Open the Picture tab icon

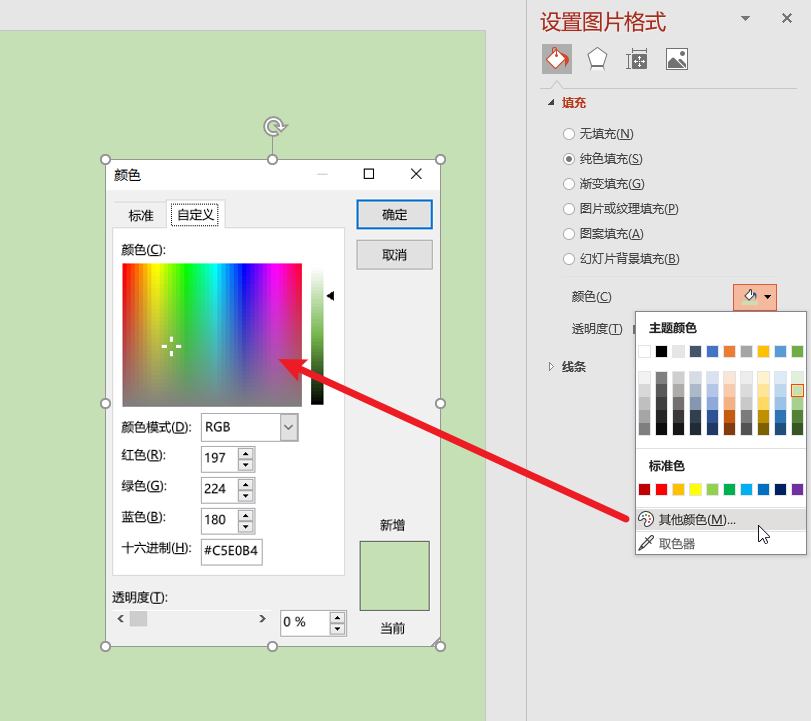tap(677, 59)
